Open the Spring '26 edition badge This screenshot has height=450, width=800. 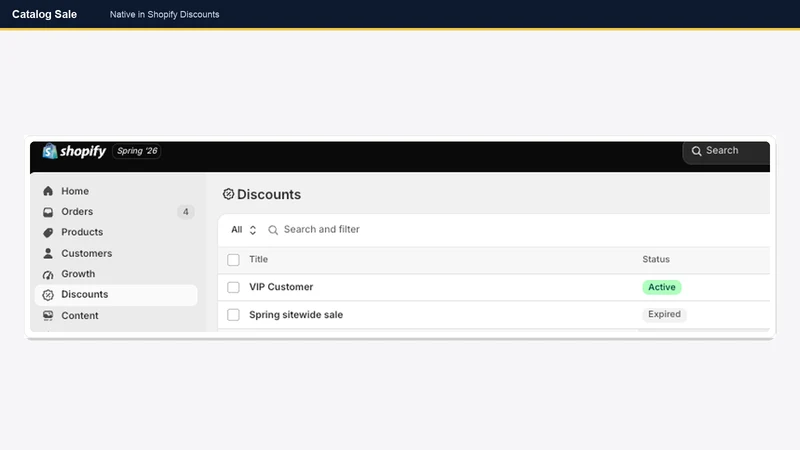coord(137,151)
